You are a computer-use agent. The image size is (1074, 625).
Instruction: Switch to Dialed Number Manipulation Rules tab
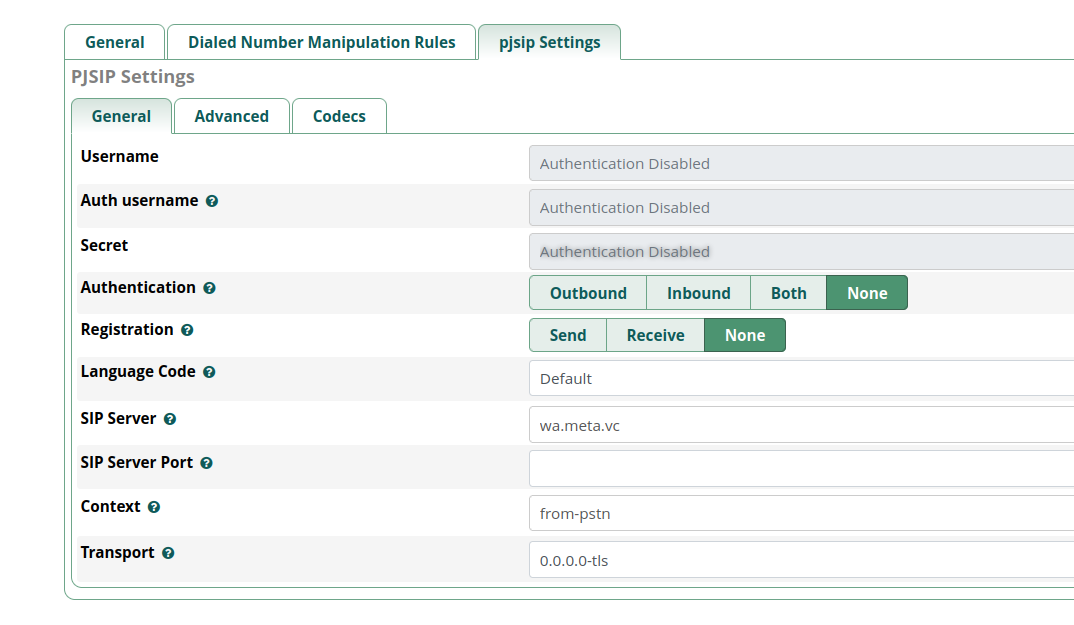tap(321, 42)
